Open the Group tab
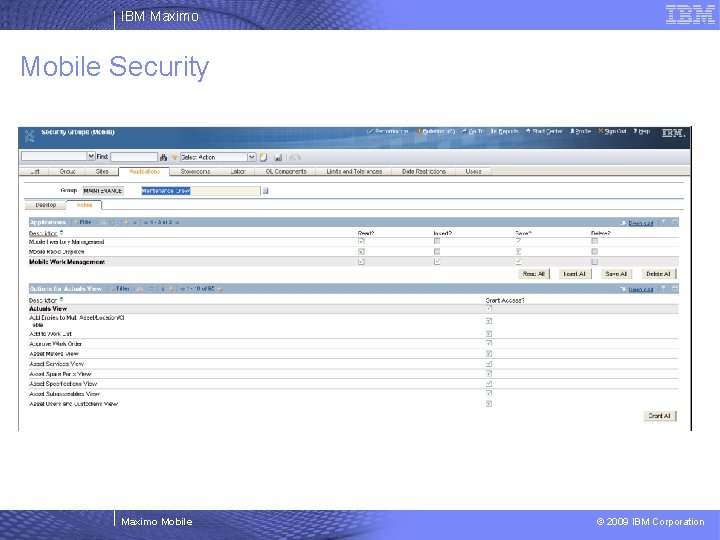Image resolution: width=720 pixels, height=540 pixels. click(x=67, y=171)
